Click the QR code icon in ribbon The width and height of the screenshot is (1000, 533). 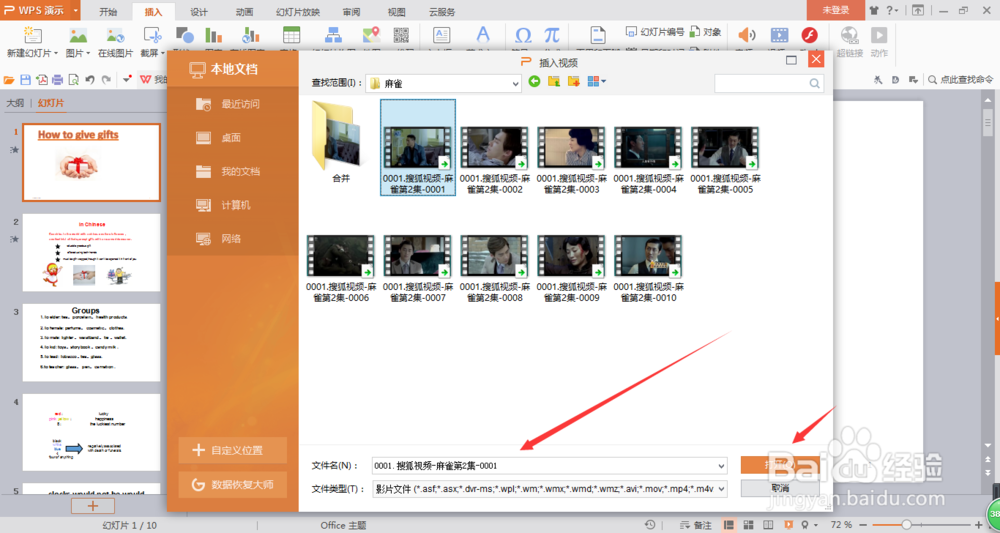point(401,35)
